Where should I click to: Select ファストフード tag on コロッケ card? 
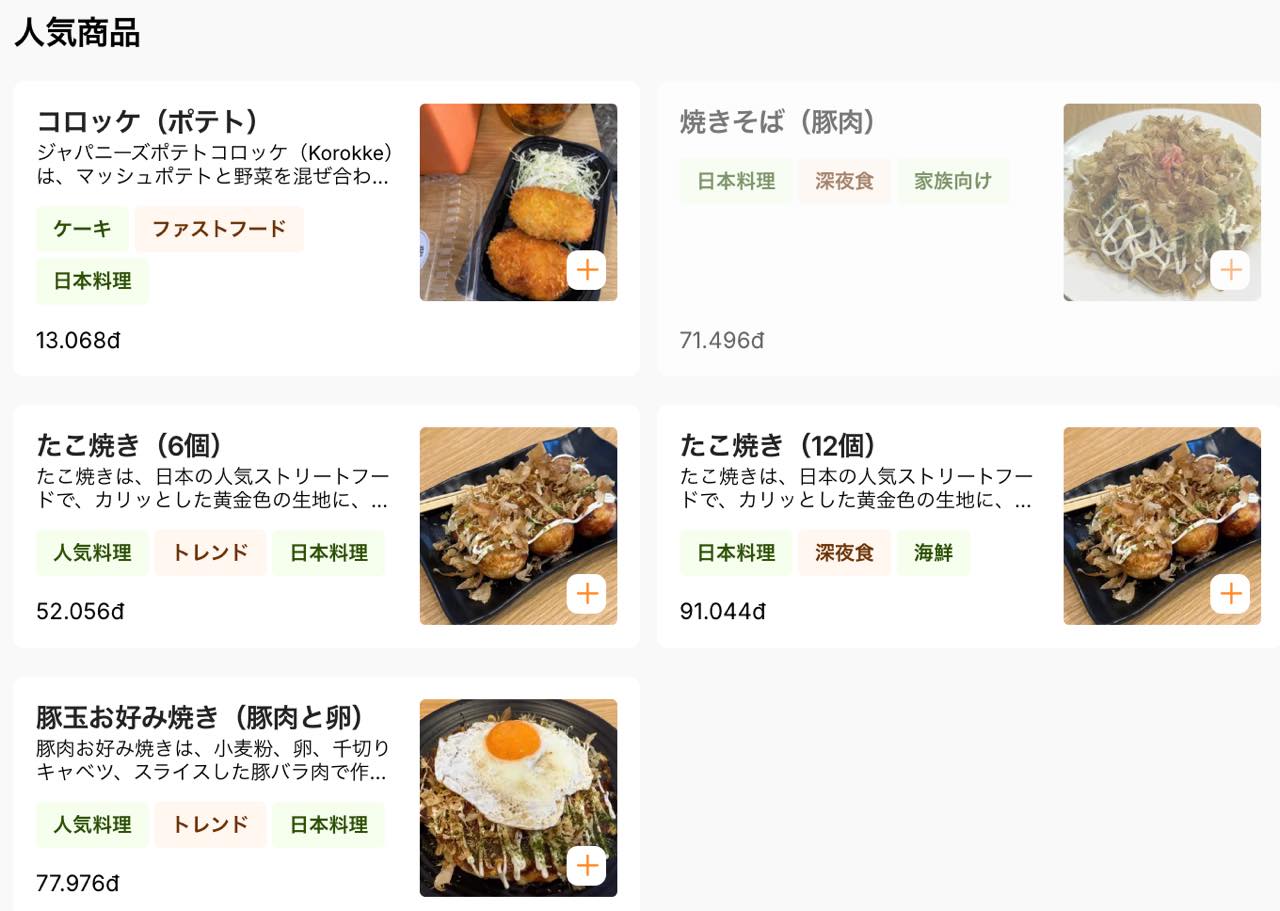click(x=219, y=229)
